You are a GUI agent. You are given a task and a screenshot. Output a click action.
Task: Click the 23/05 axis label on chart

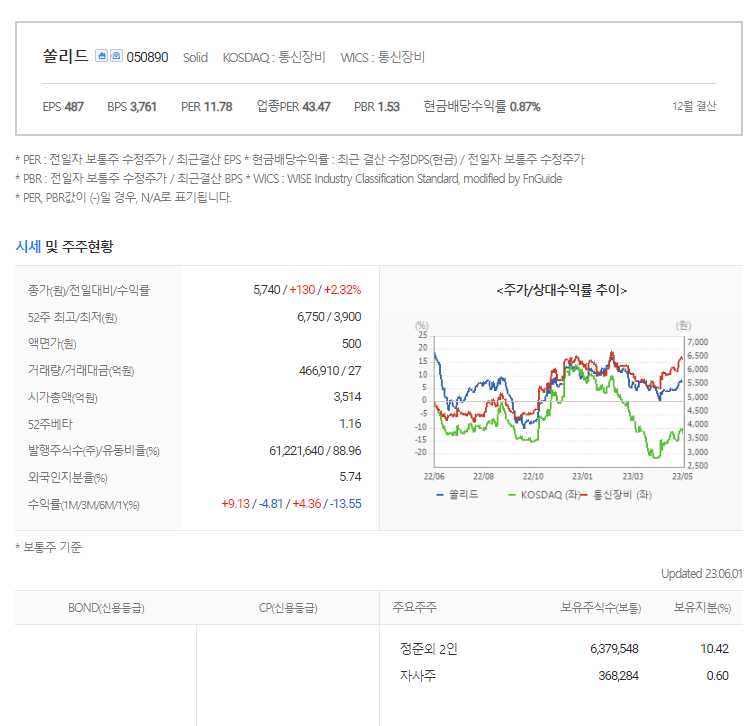click(x=682, y=476)
